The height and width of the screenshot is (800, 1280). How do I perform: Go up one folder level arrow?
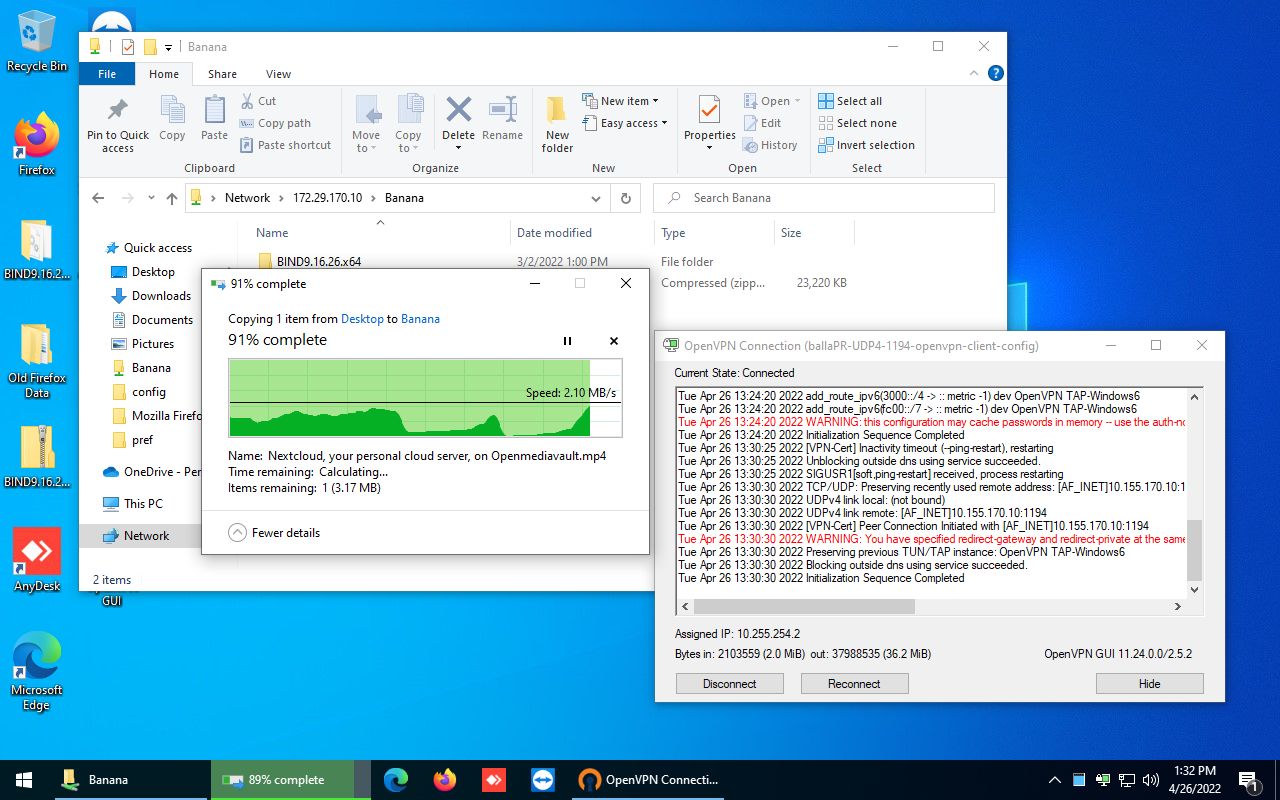[x=172, y=198]
